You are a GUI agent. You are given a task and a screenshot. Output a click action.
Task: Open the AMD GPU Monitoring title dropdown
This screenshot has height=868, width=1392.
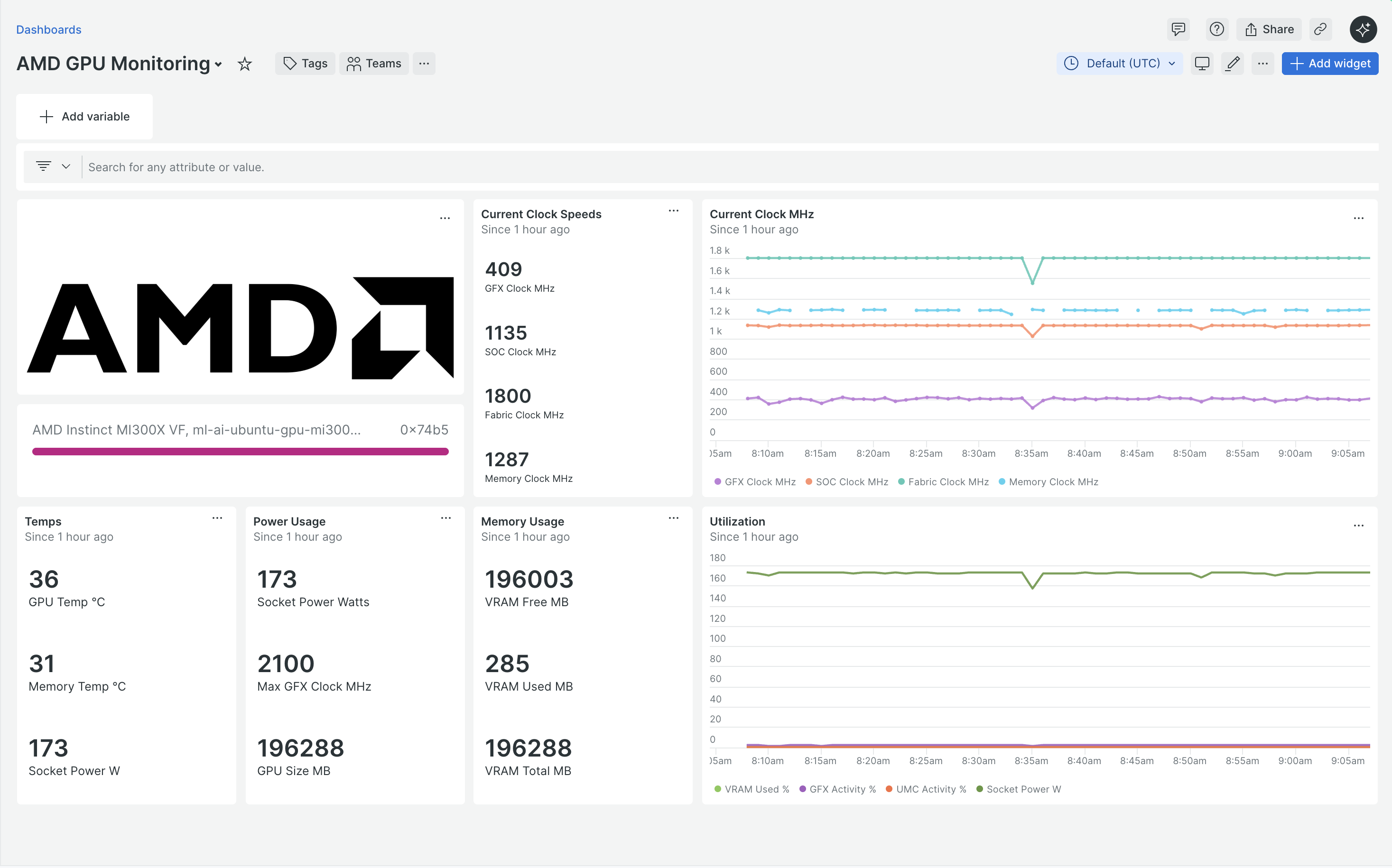(x=218, y=65)
